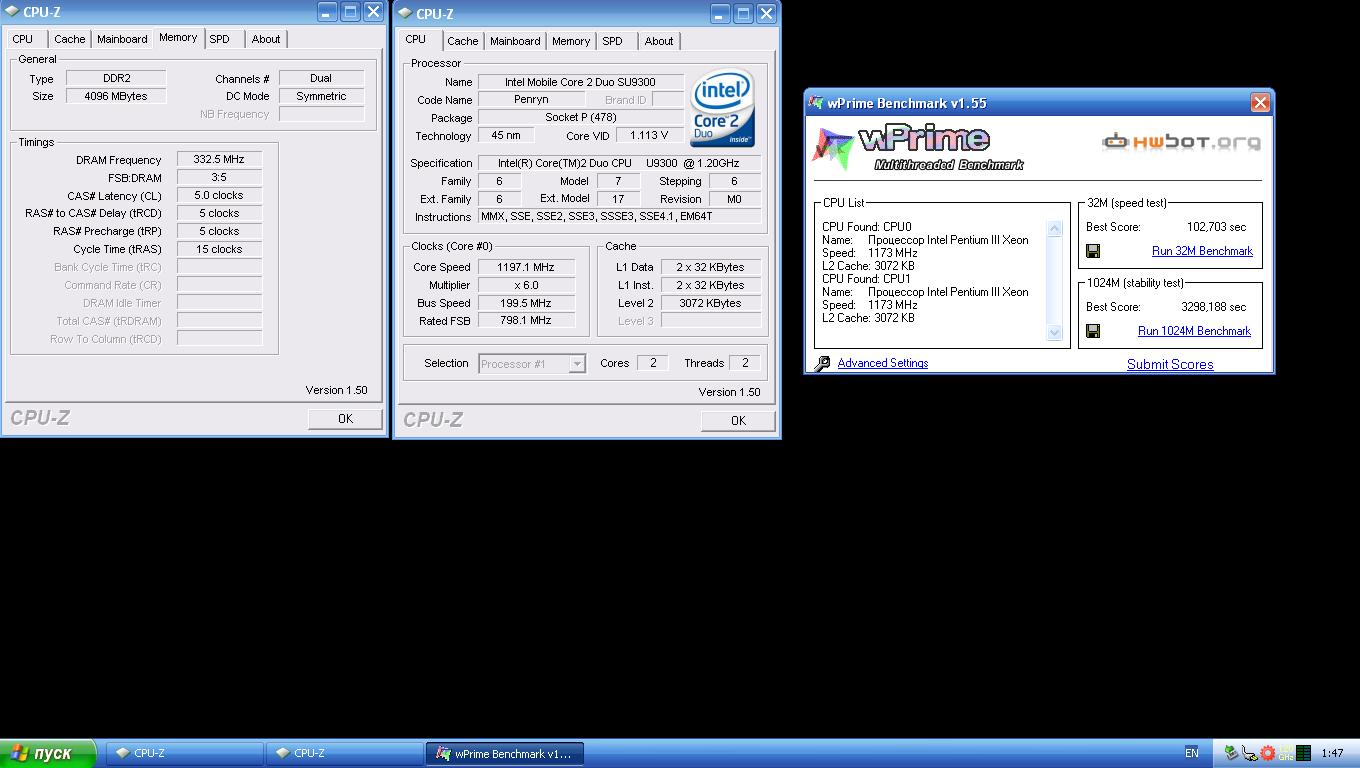Open CPU tab in Memory CPU-Z window
This screenshot has height=768, width=1360.
click(22, 39)
